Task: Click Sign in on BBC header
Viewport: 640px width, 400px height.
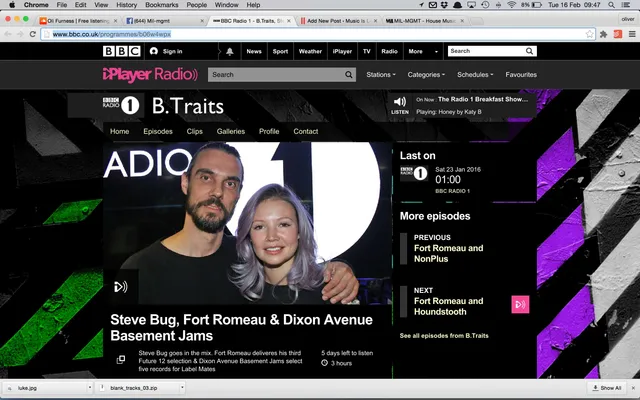Action: pos(167,51)
